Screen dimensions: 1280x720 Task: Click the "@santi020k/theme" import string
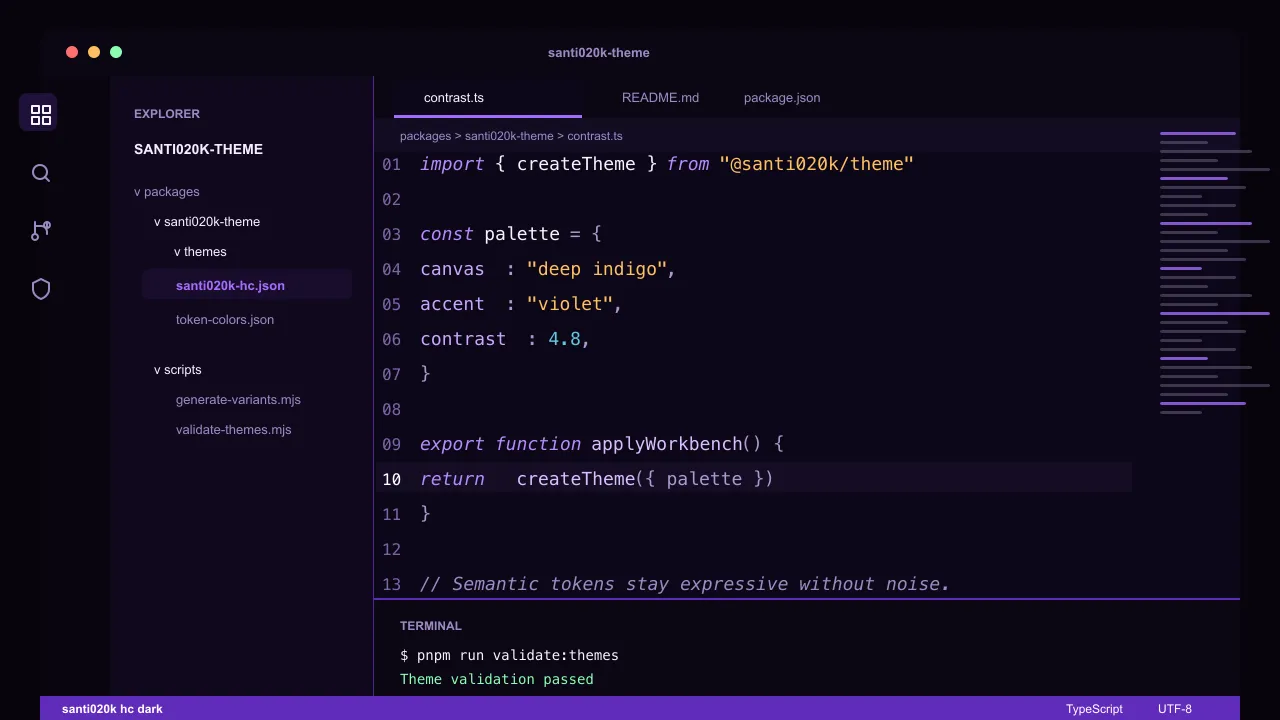click(x=817, y=164)
